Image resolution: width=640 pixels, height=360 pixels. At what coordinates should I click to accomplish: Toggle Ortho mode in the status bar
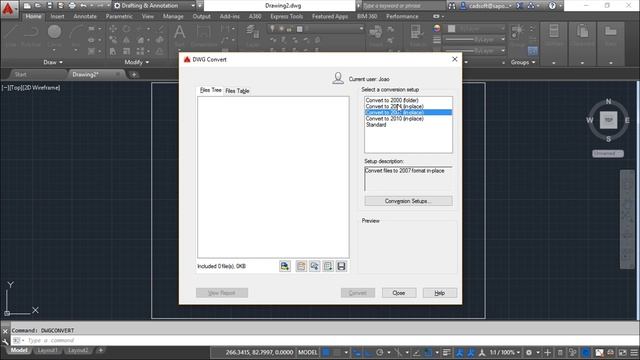[x=368, y=352]
